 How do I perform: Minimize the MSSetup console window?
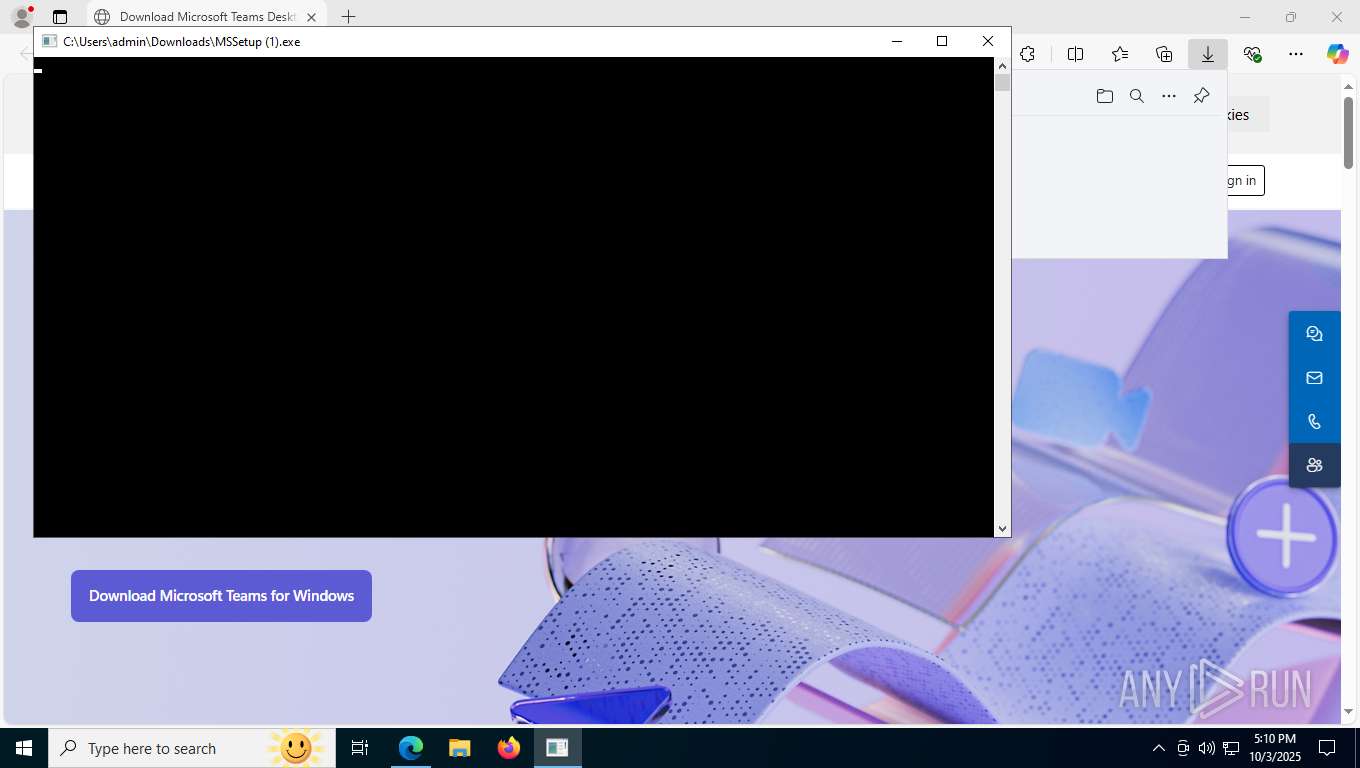pyautogui.click(x=897, y=41)
